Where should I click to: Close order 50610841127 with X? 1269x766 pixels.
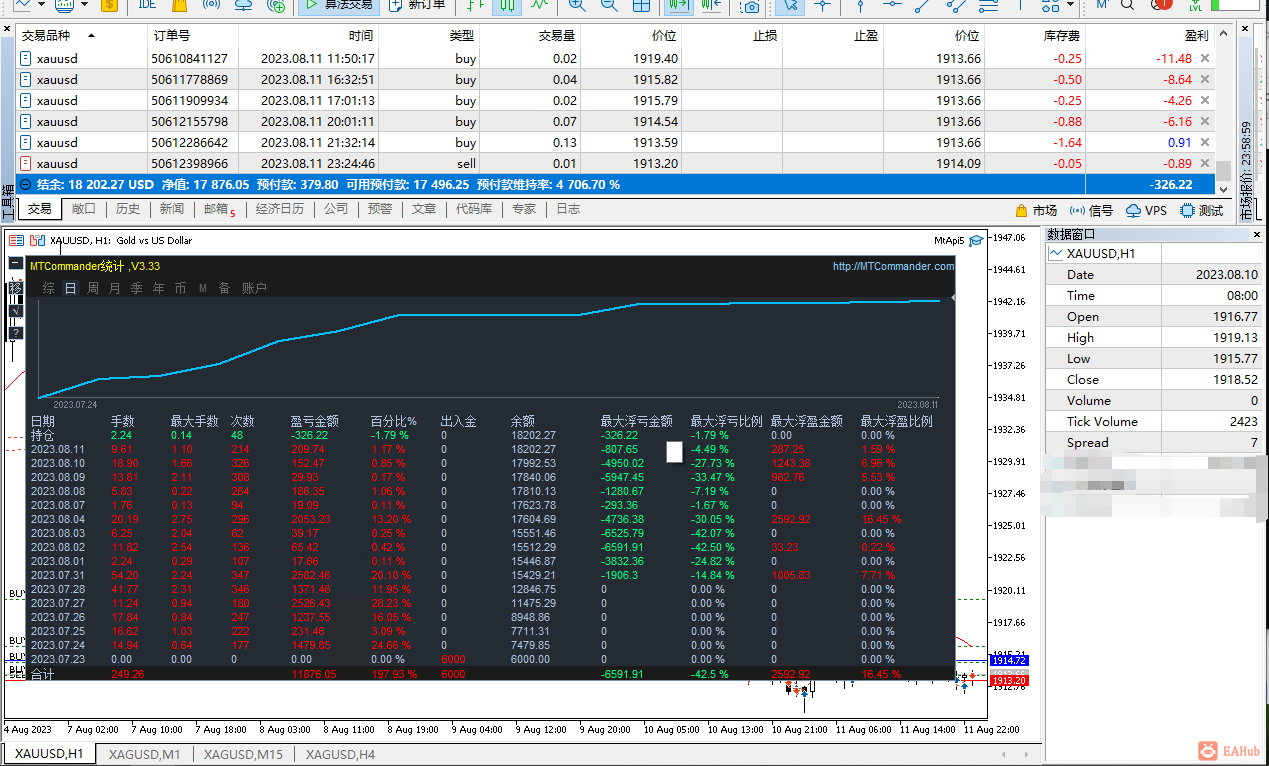coord(1205,59)
